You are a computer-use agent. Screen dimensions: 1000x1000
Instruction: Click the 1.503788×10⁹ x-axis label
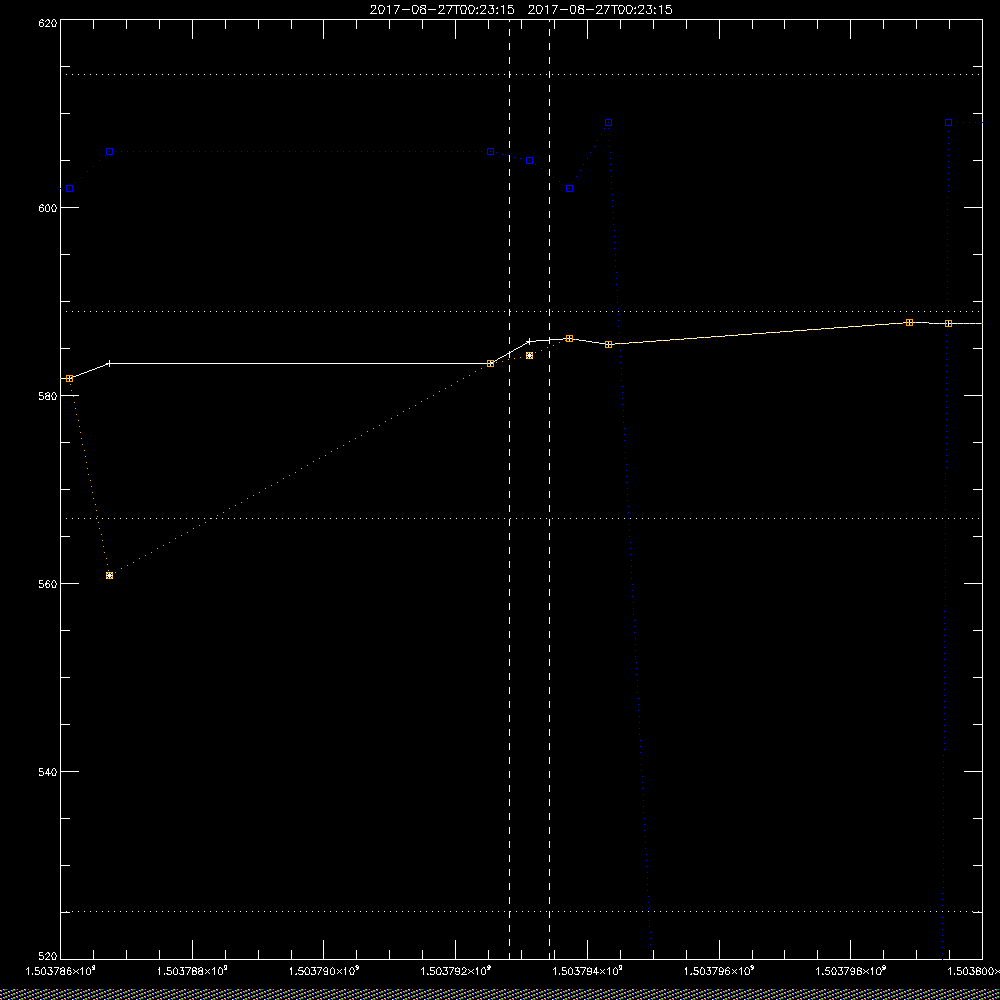[192, 971]
